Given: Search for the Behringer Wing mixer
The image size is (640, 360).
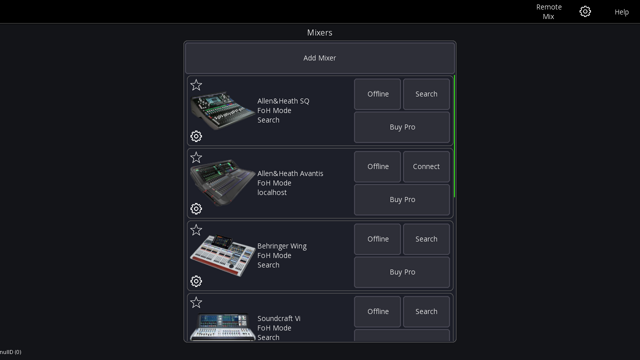Looking at the screenshot, I should pyautogui.click(x=427, y=239).
